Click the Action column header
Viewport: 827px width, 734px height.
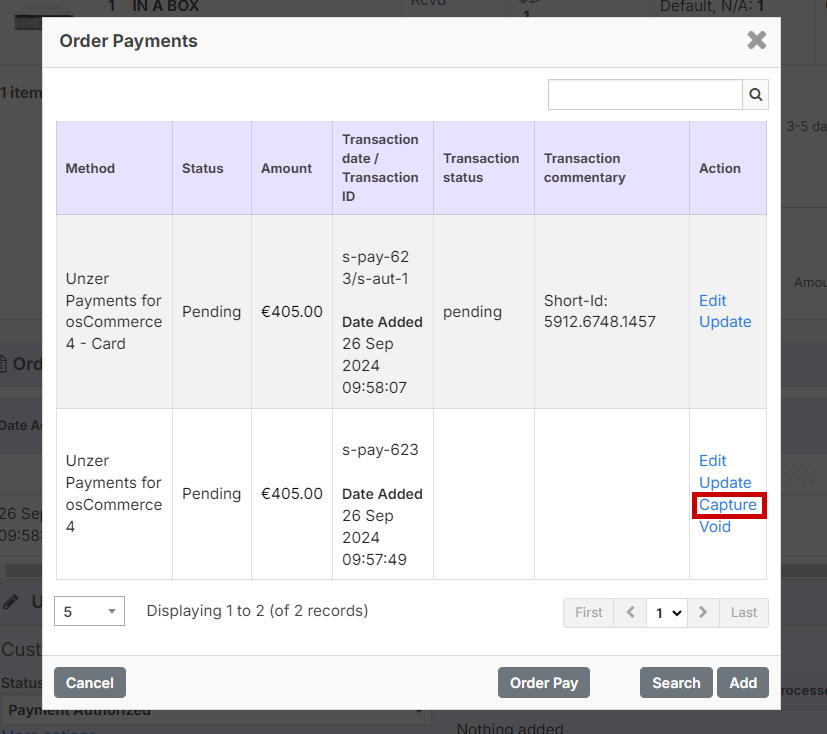tap(728, 168)
